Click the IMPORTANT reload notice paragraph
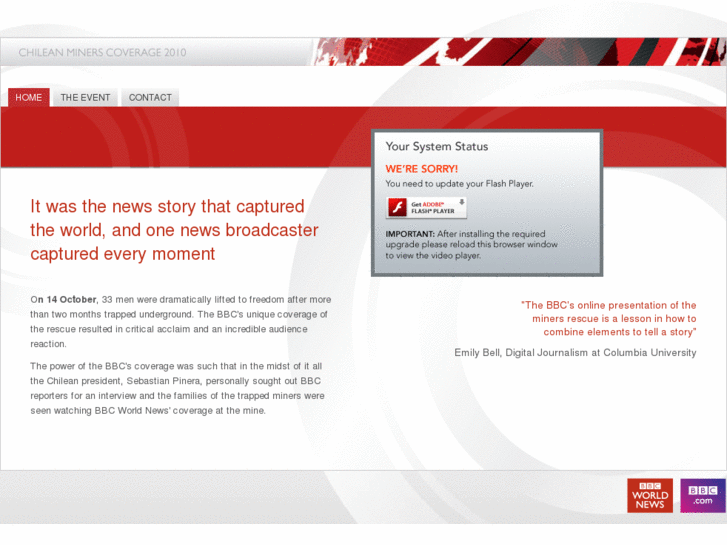The height and width of the screenshot is (545, 727). click(x=472, y=244)
